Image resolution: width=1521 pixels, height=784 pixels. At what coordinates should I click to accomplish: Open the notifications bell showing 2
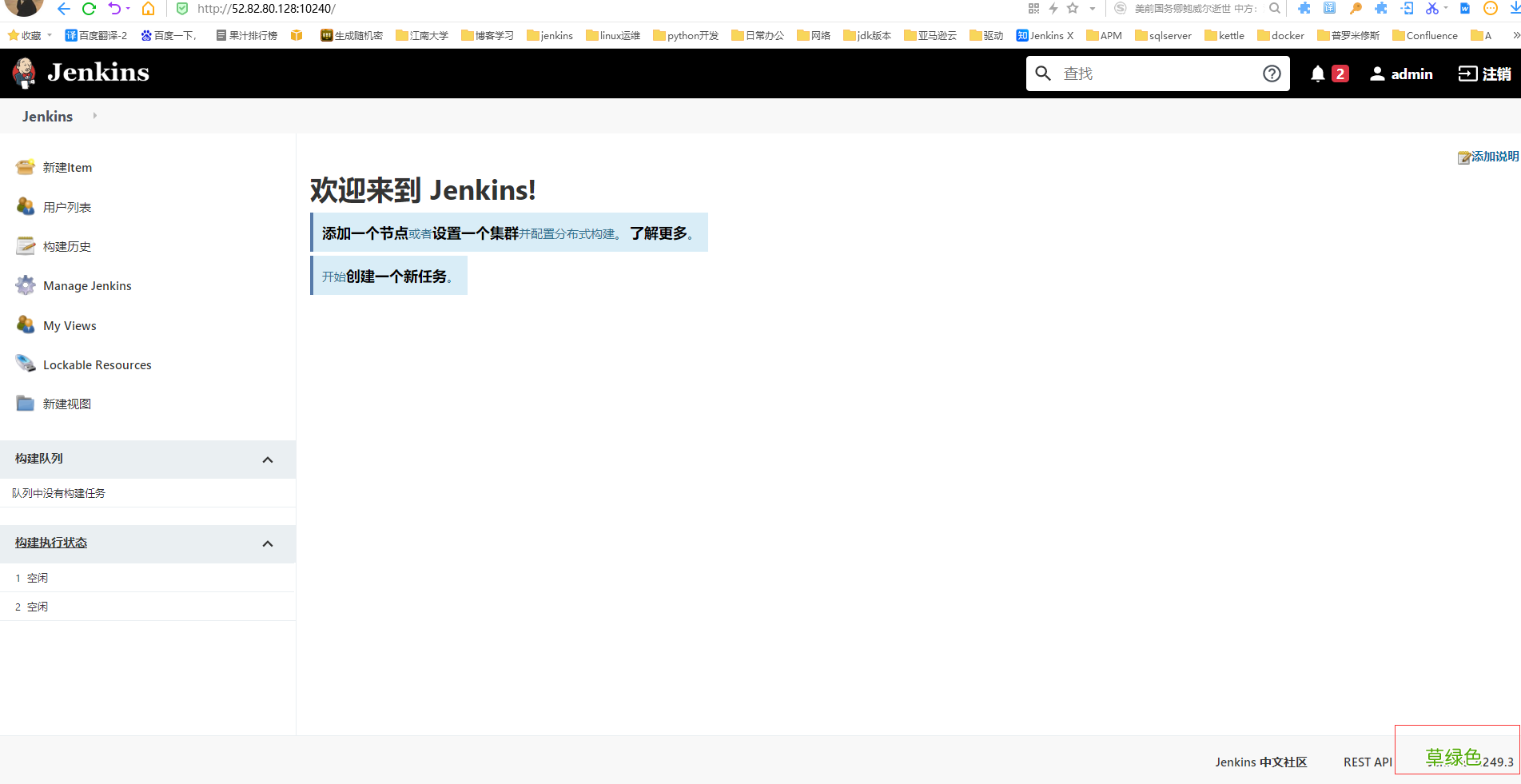(x=1324, y=74)
